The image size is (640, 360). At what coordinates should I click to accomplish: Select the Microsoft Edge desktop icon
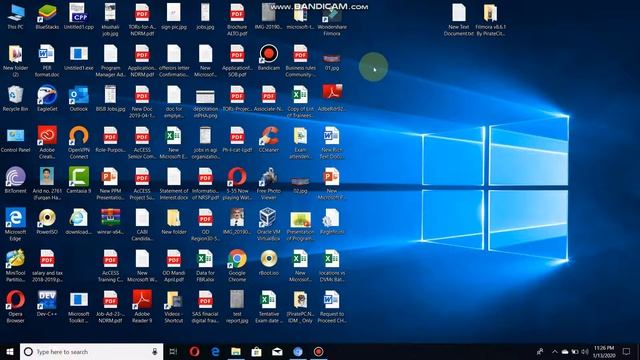coord(16,224)
